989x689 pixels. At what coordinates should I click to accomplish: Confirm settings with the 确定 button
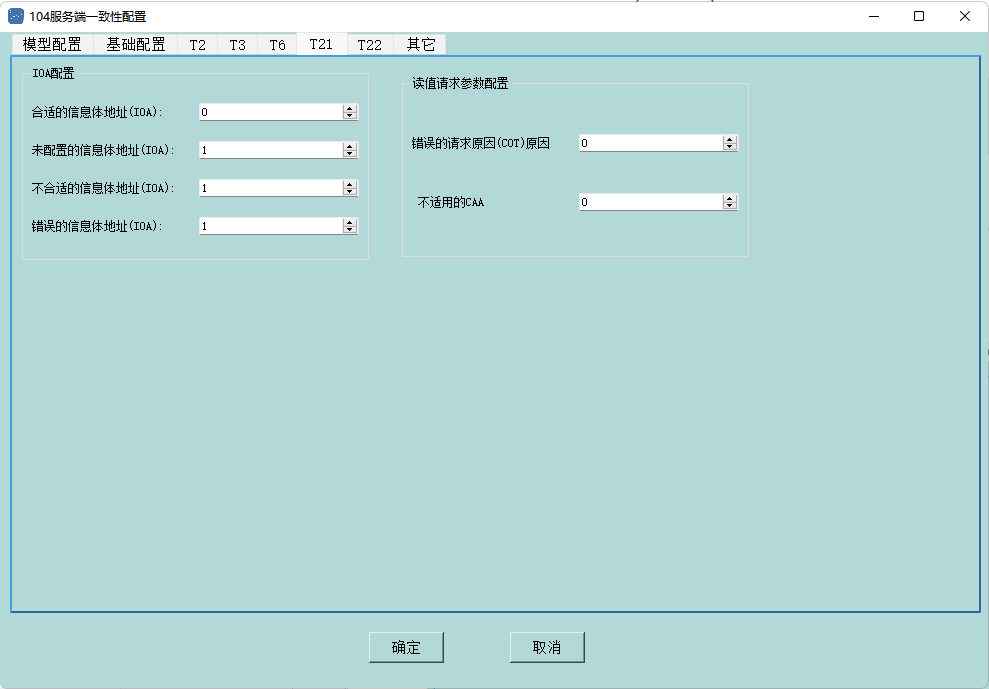(x=406, y=647)
